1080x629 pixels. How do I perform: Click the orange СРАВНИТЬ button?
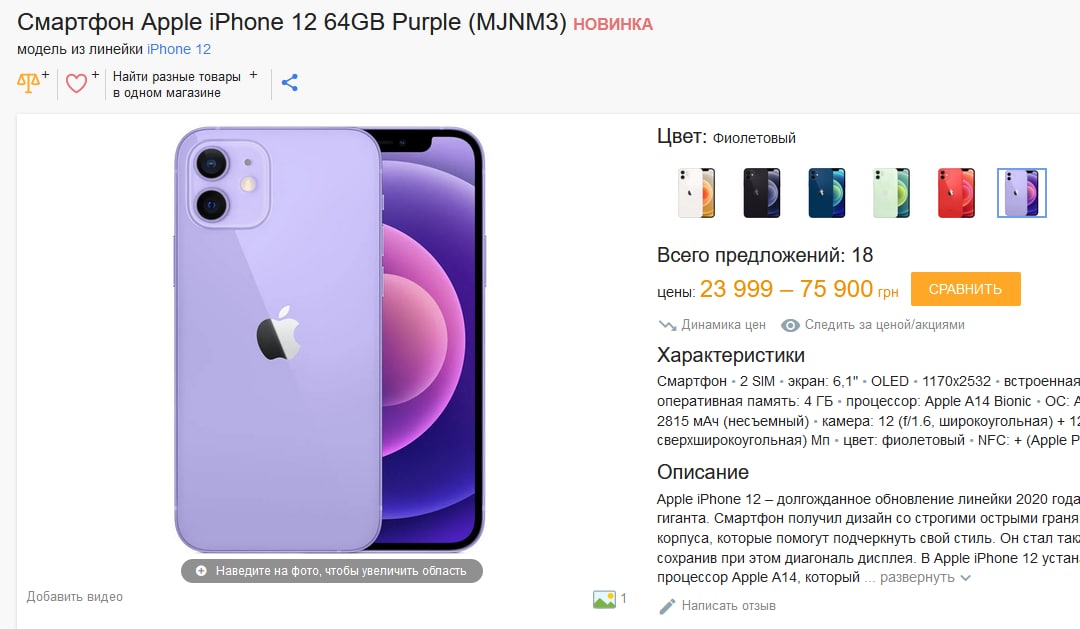[x=965, y=289]
